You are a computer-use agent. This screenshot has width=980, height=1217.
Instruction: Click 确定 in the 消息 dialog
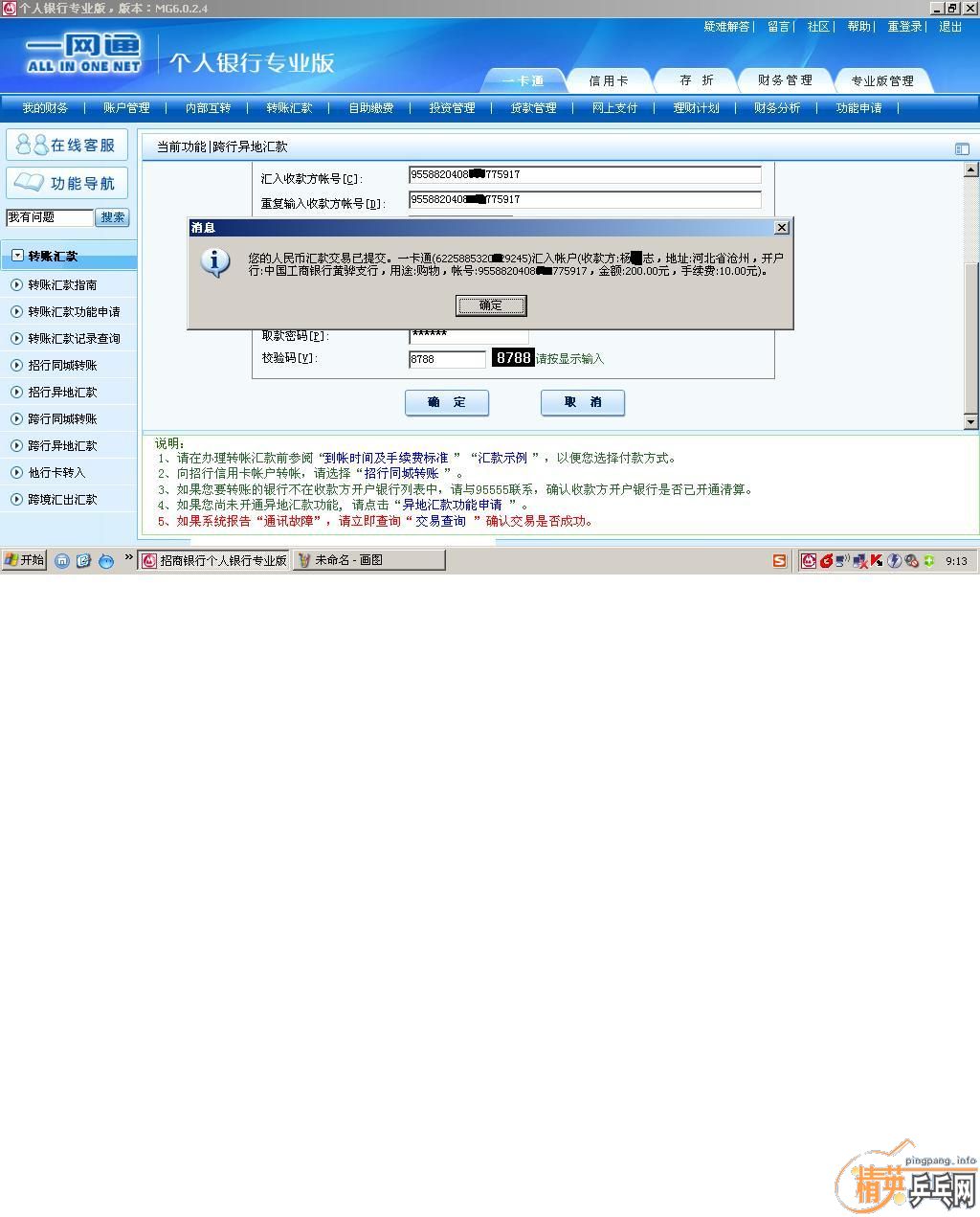pyautogui.click(x=491, y=305)
